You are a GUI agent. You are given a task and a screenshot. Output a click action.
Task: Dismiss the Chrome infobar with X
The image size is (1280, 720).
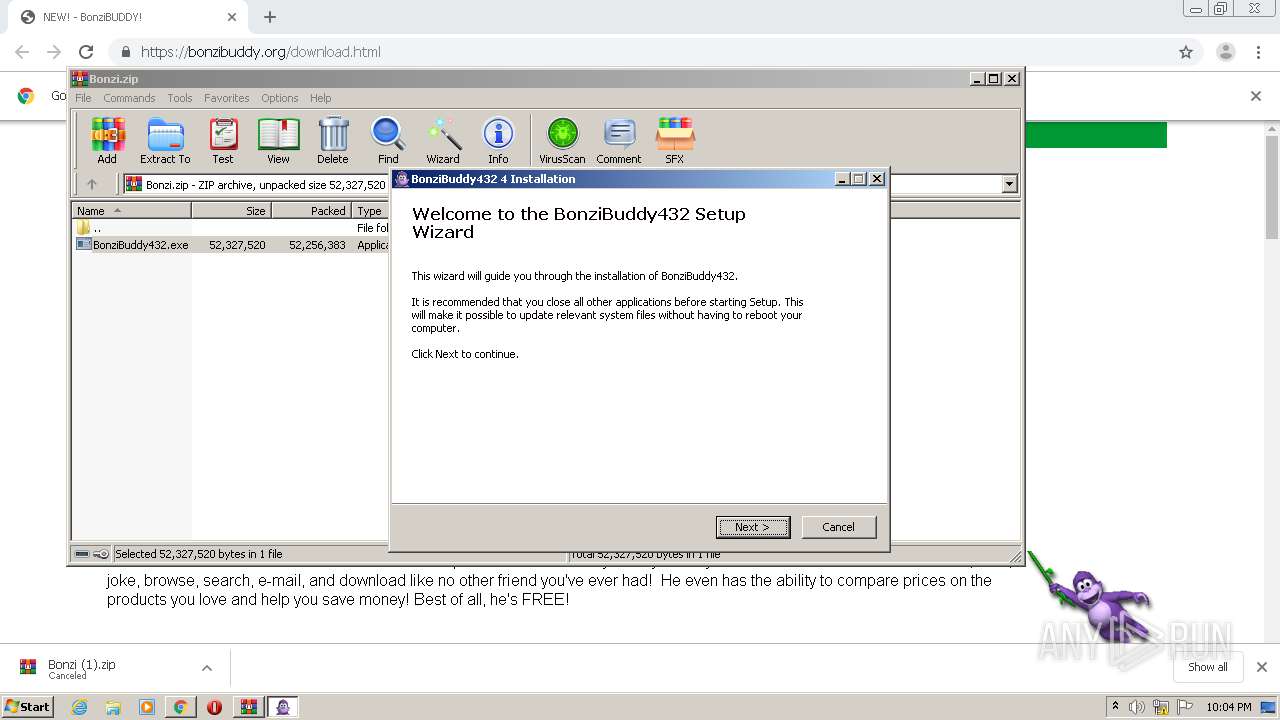click(1256, 96)
